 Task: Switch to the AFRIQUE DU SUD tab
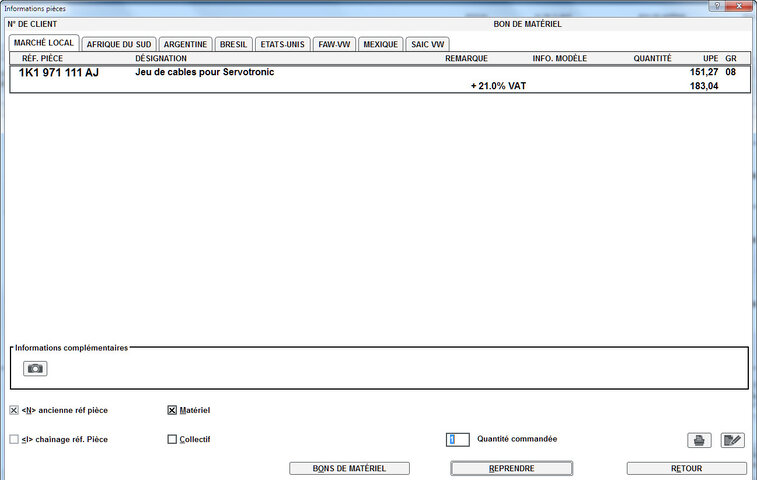click(x=119, y=44)
